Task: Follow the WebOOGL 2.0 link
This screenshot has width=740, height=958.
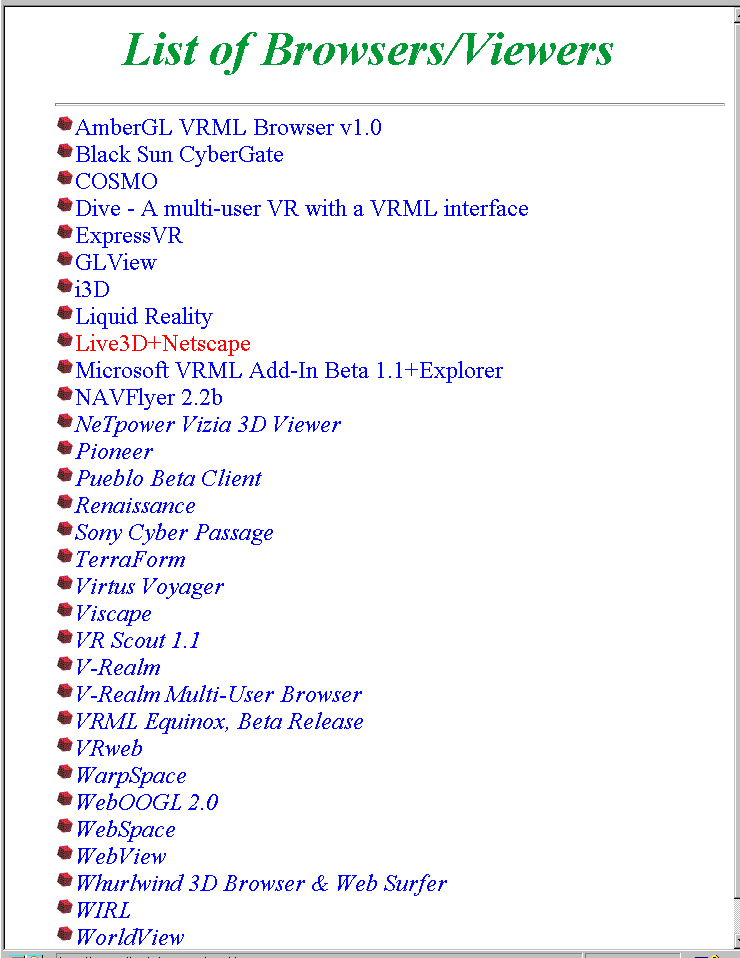Action: (x=147, y=802)
